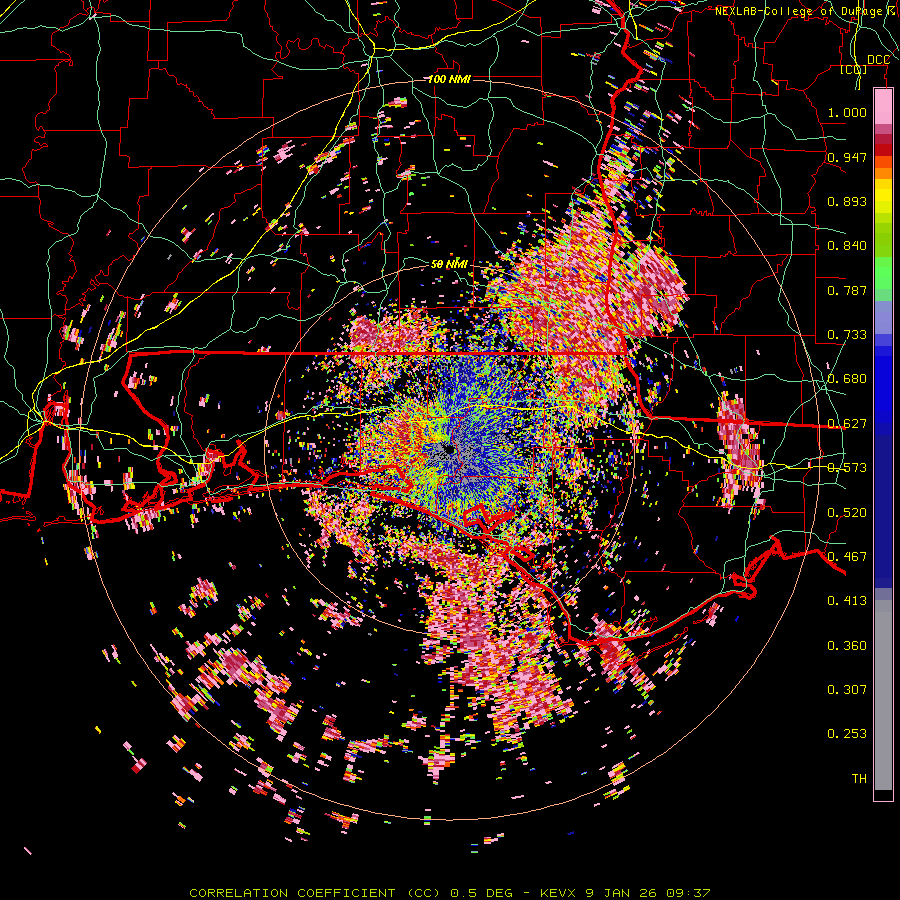Click the 0.467 scale value
900x900 pixels.
pyautogui.click(x=847, y=557)
